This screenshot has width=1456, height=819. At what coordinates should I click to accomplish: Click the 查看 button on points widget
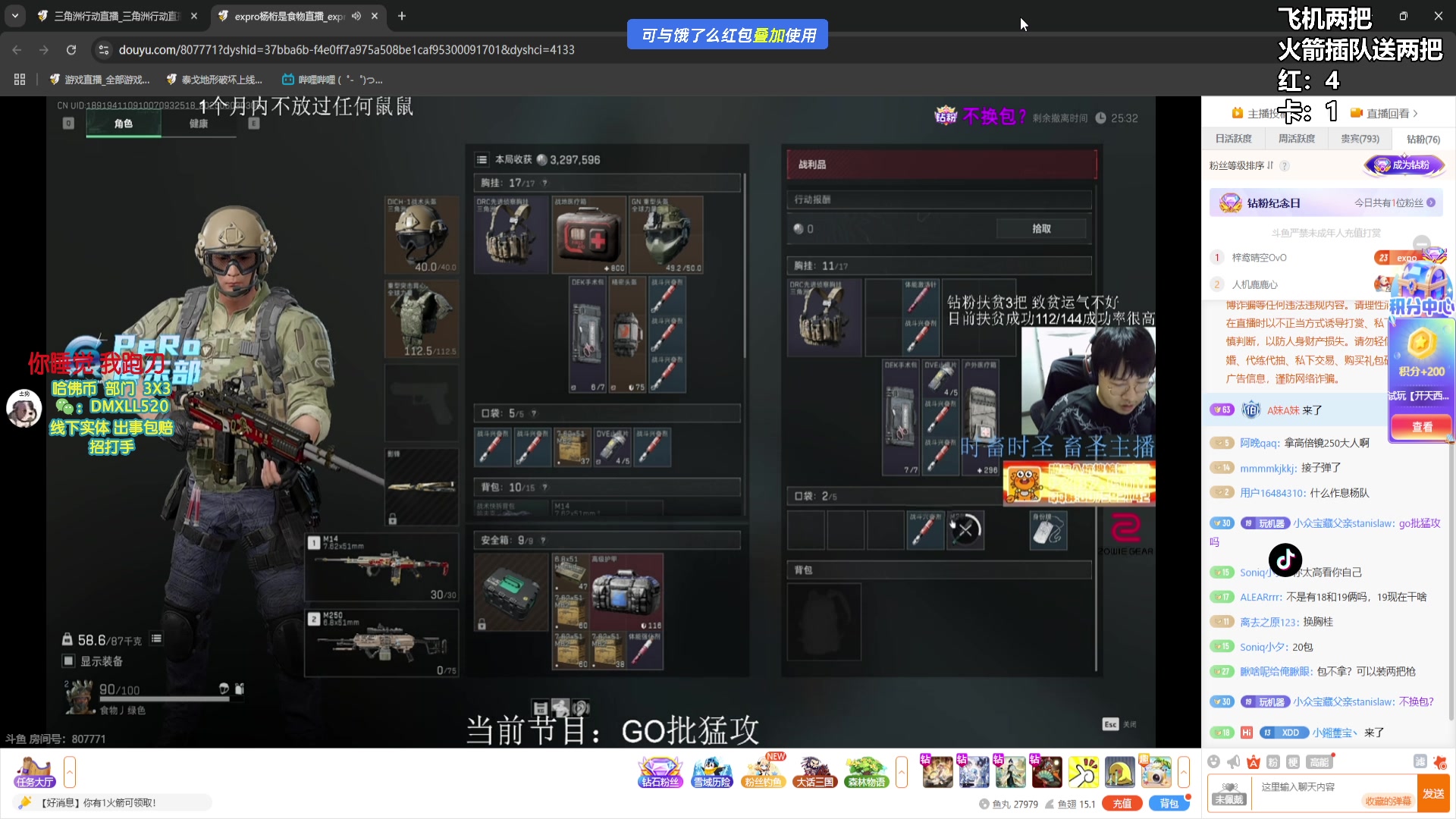[1422, 427]
